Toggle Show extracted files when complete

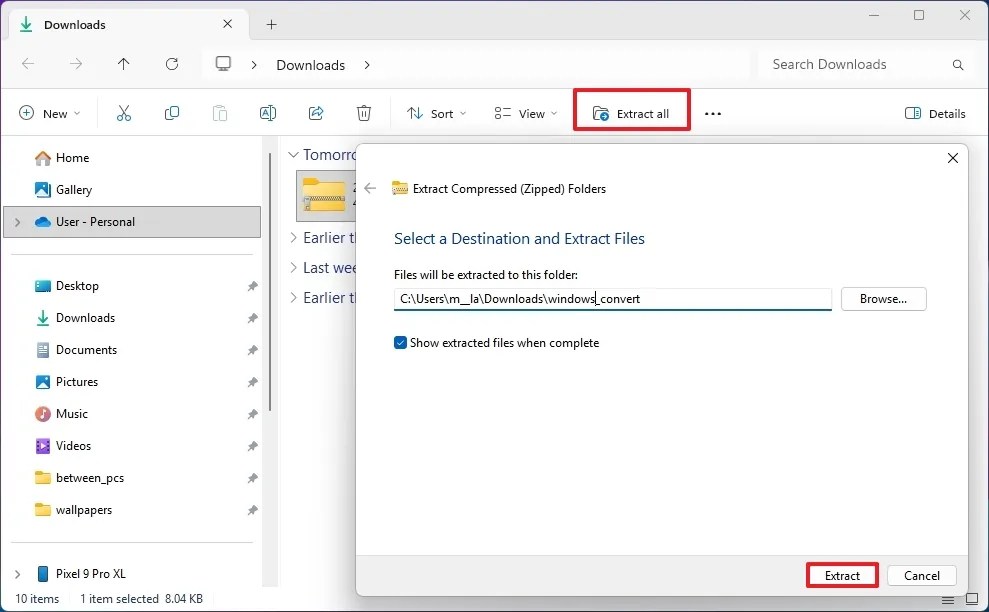pos(400,342)
